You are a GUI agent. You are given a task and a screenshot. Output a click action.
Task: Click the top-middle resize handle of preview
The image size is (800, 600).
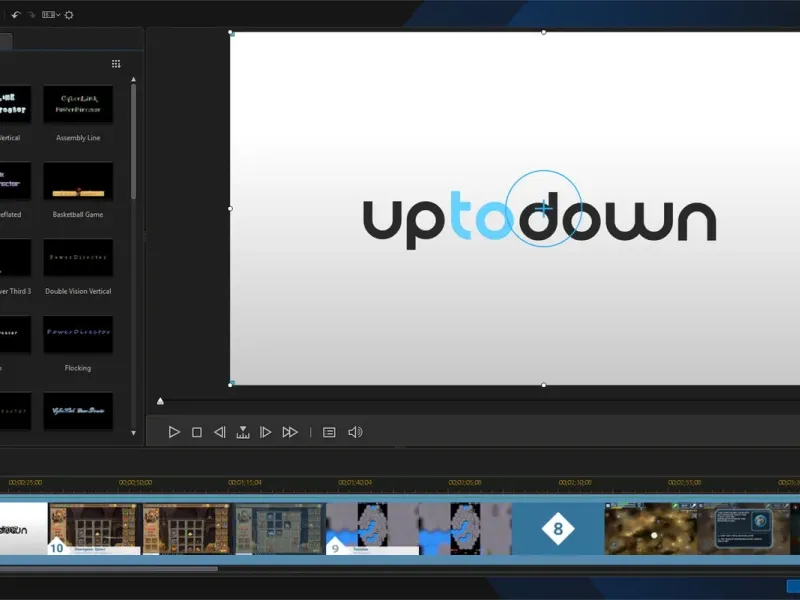coord(544,32)
